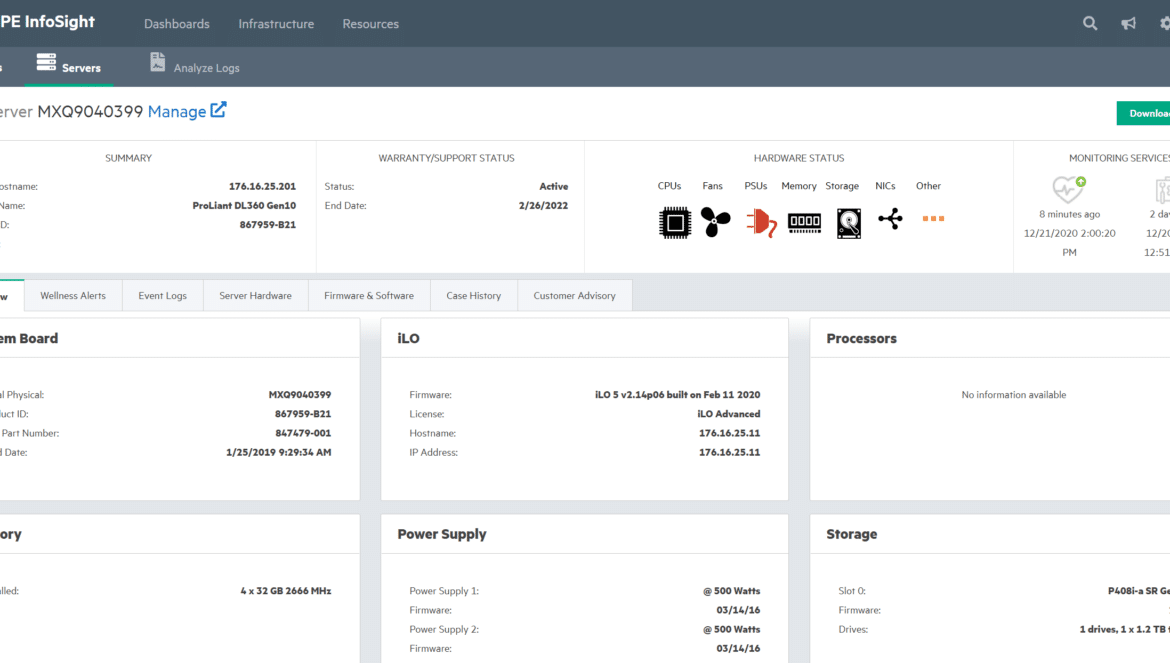Select the summary product ID 867959-B21
Screen dimensions: 1170x663
pyautogui.click(x=267, y=224)
